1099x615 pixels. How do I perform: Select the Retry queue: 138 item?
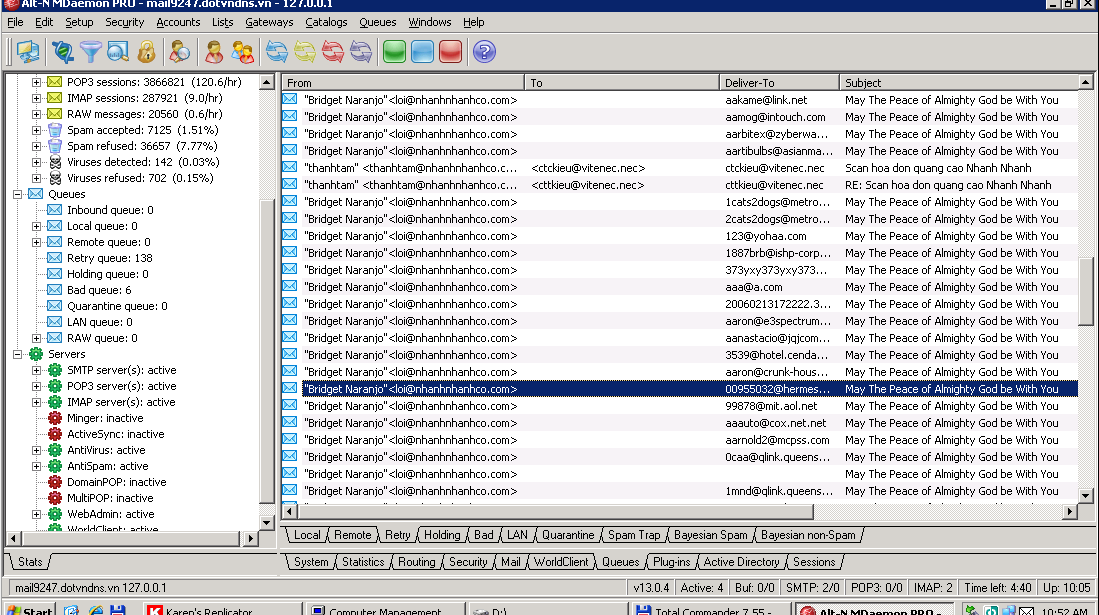tap(109, 258)
